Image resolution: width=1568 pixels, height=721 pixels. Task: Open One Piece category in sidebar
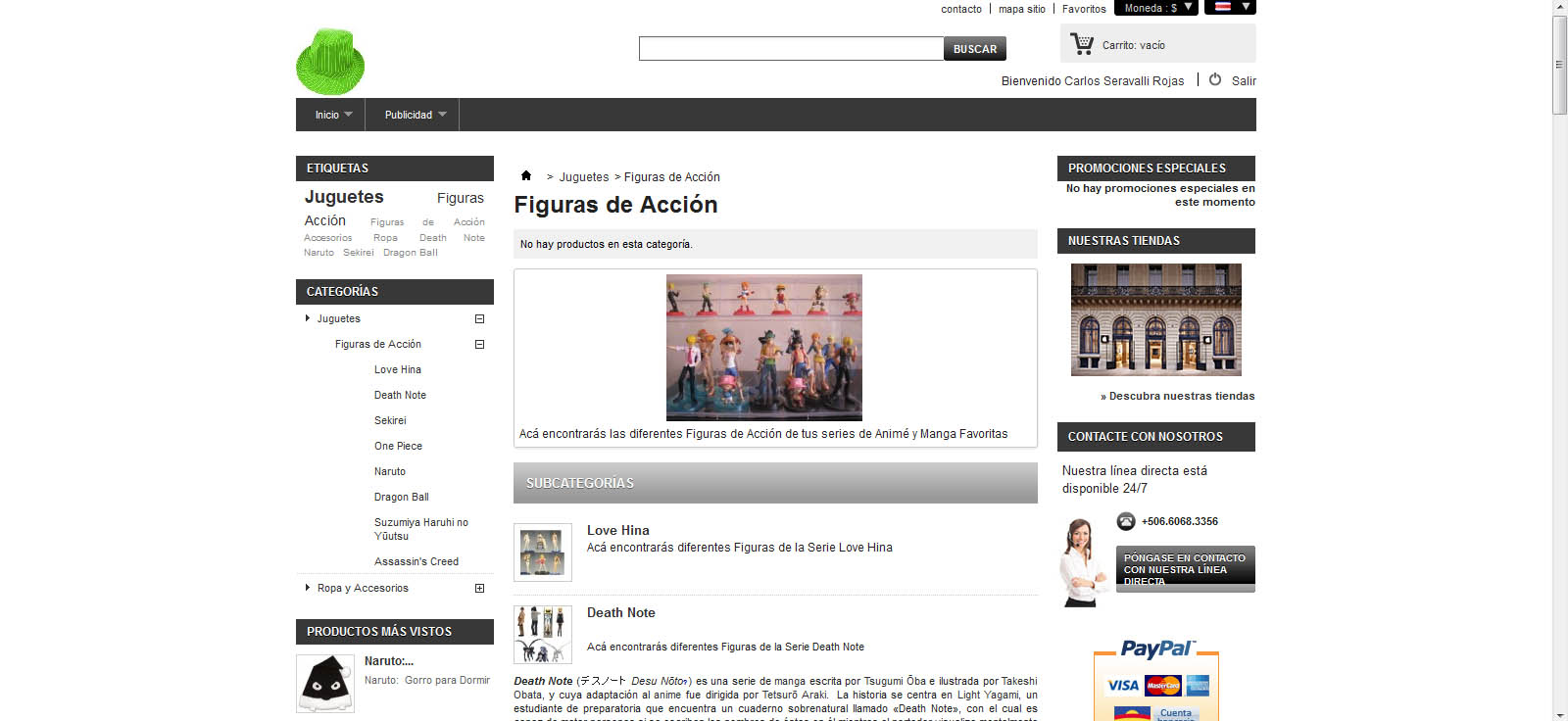(x=398, y=446)
